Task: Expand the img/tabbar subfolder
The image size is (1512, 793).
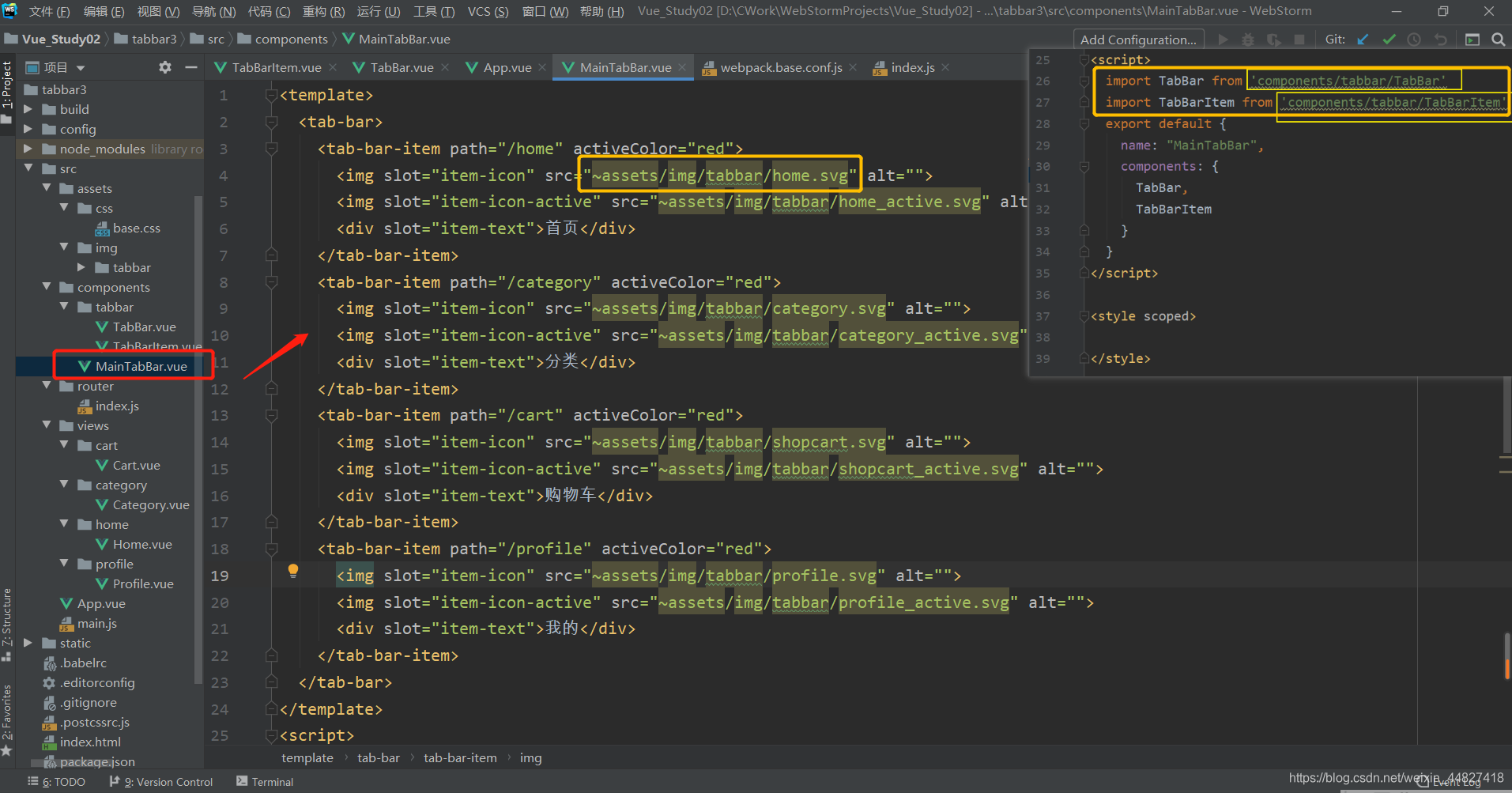Action: pos(81,267)
